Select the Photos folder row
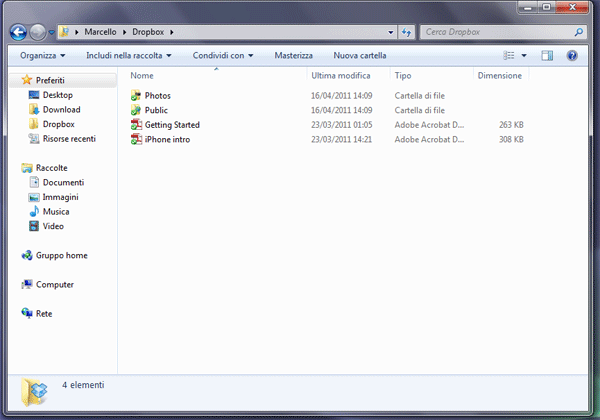 (327, 96)
